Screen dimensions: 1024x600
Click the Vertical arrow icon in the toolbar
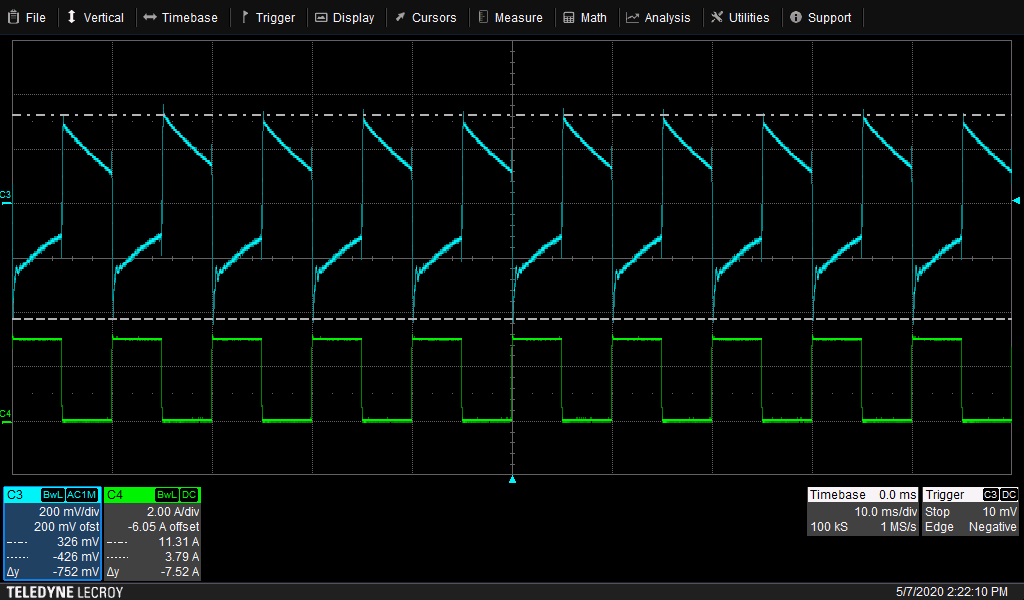[70, 16]
